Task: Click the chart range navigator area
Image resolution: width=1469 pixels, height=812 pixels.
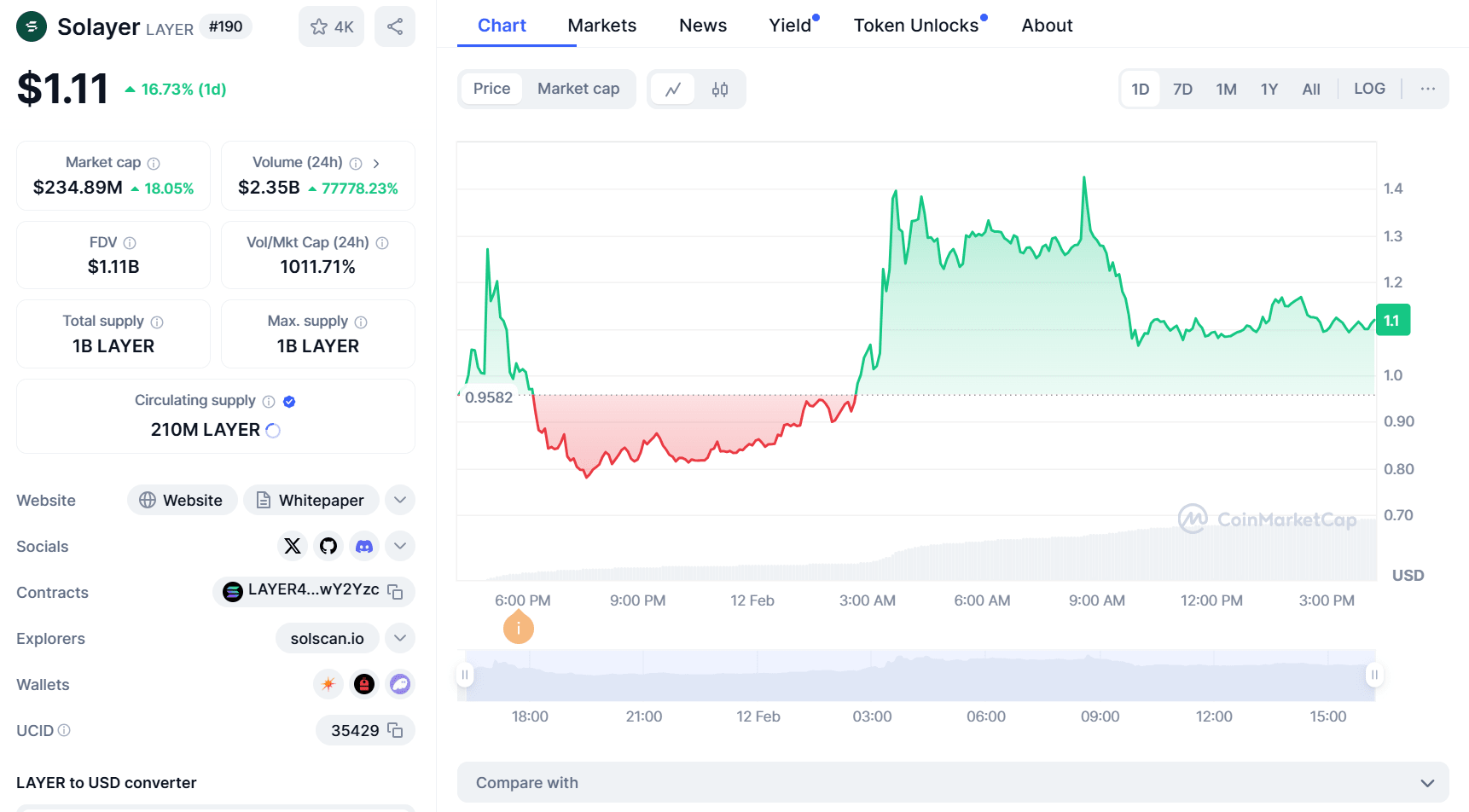Action: (x=917, y=675)
